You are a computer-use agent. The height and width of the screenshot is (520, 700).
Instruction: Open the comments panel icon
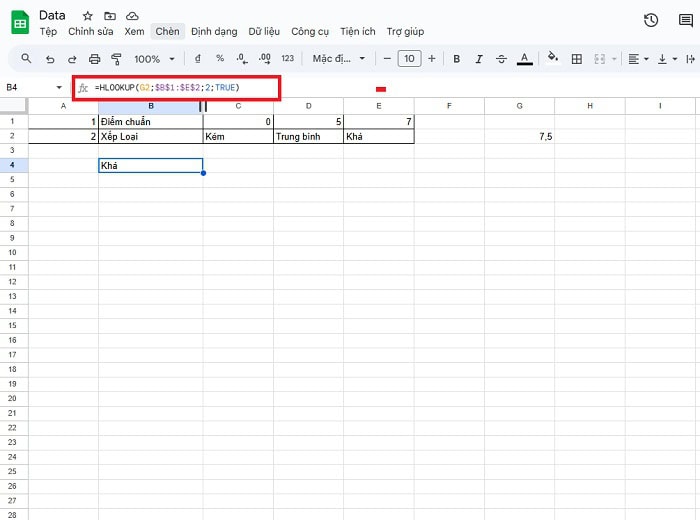pos(685,20)
